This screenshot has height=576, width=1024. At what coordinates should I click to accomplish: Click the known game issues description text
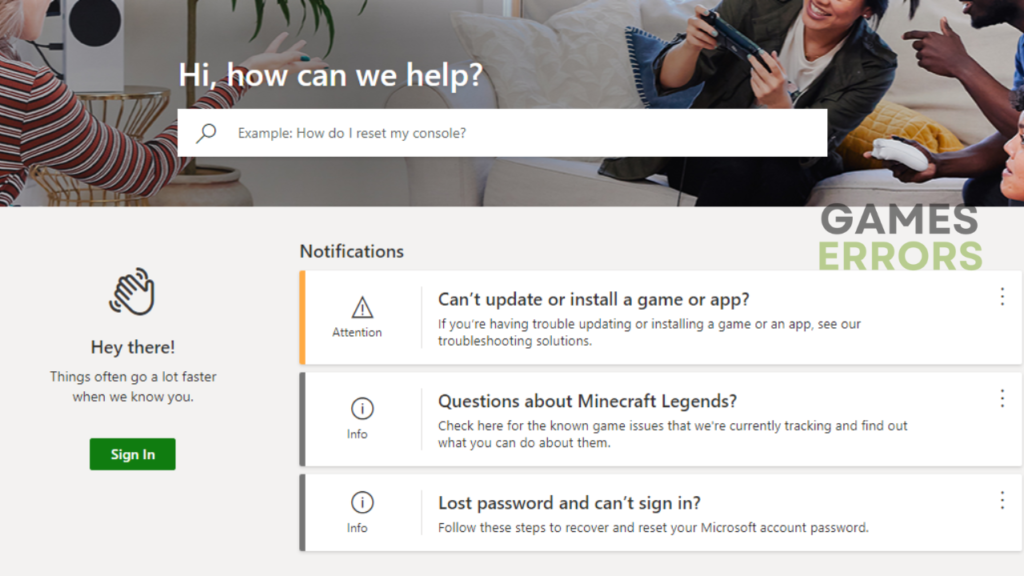point(672,434)
